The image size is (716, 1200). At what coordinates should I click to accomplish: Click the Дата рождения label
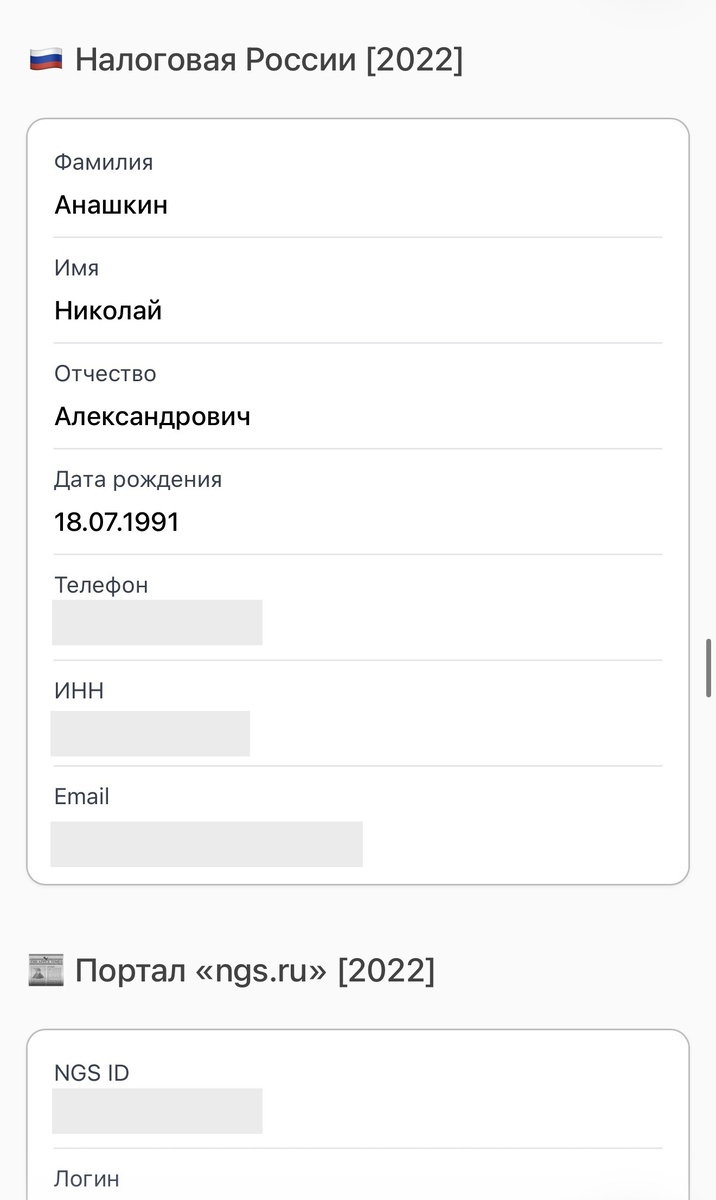coord(137,479)
